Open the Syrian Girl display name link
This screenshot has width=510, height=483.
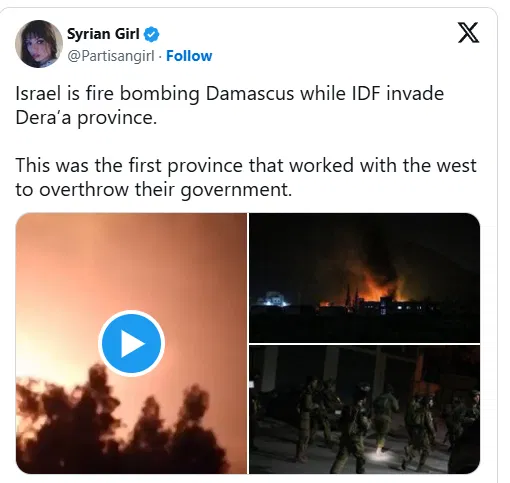(x=103, y=34)
